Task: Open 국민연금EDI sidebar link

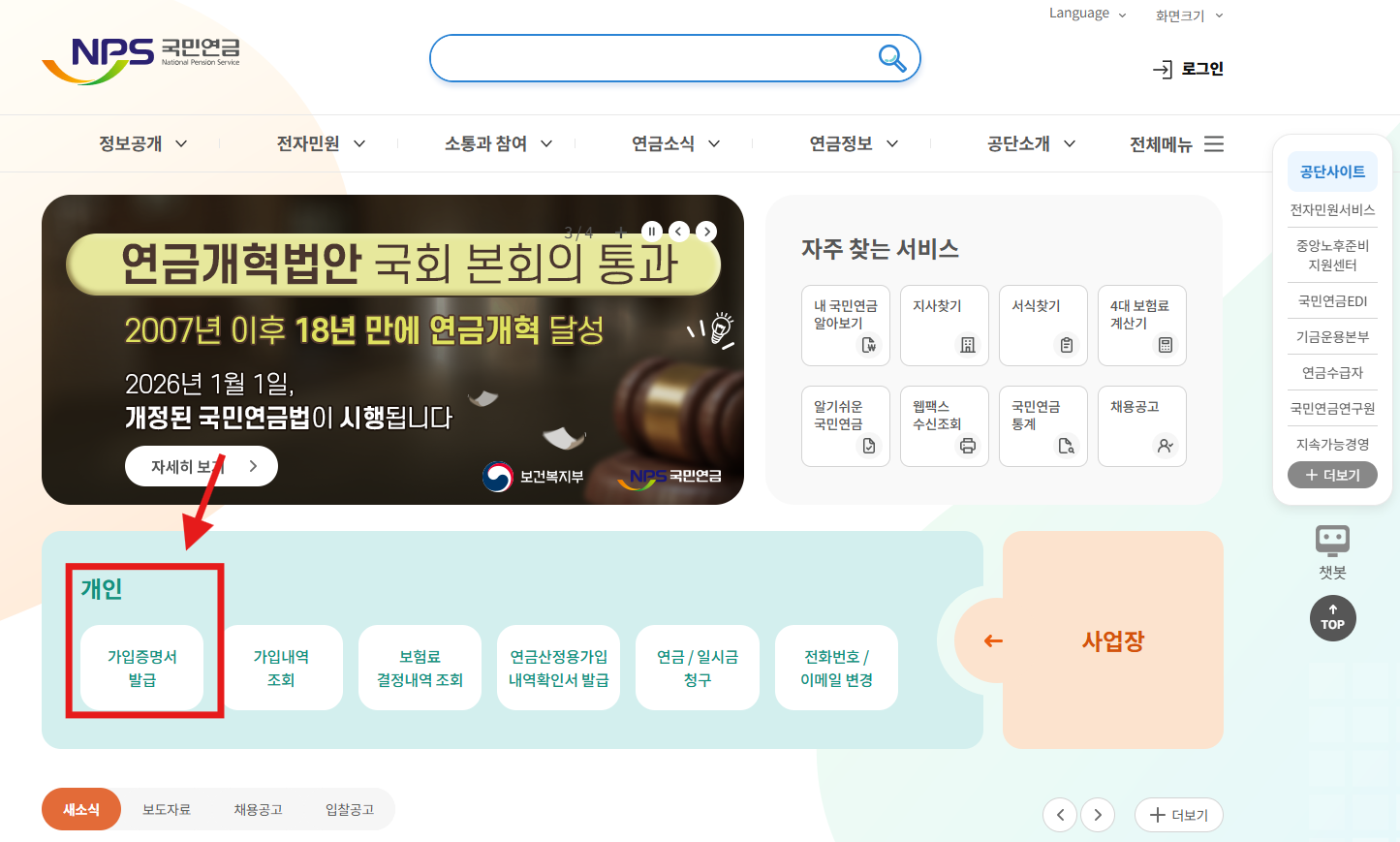Action: 1332,300
